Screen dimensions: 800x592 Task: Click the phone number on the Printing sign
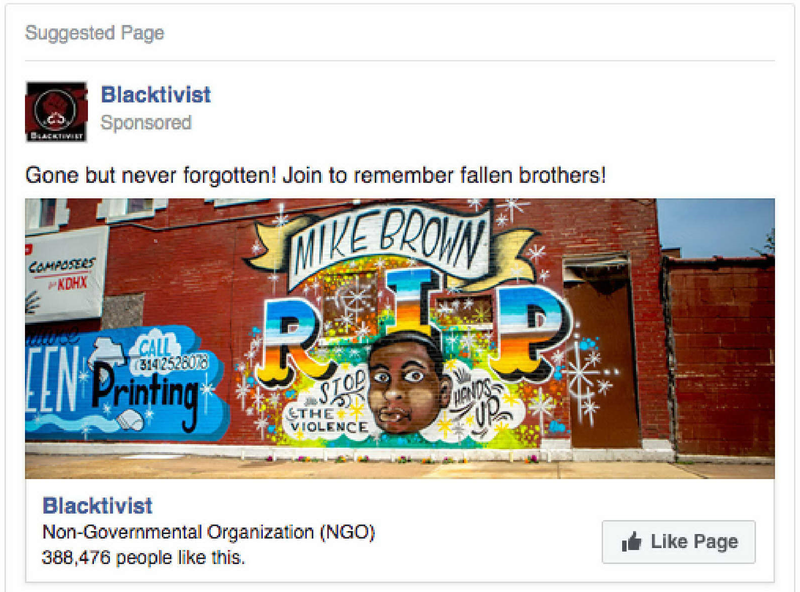pos(174,363)
